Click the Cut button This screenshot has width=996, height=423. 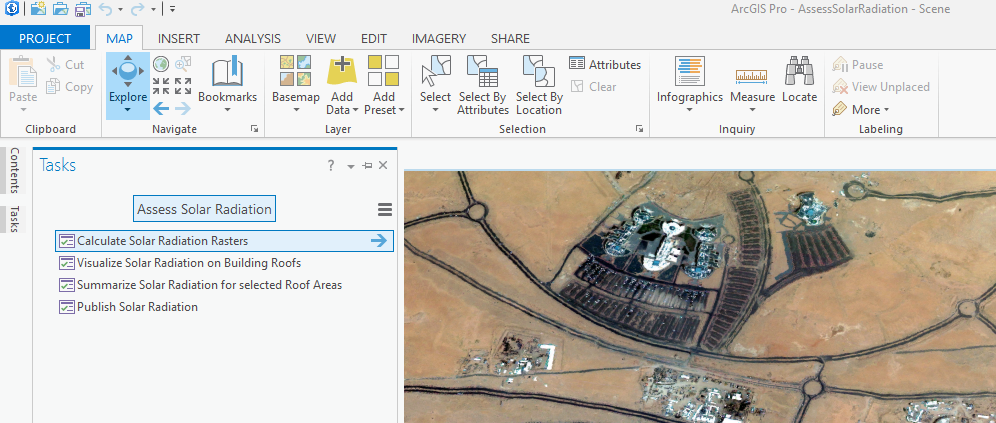pos(65,65)
